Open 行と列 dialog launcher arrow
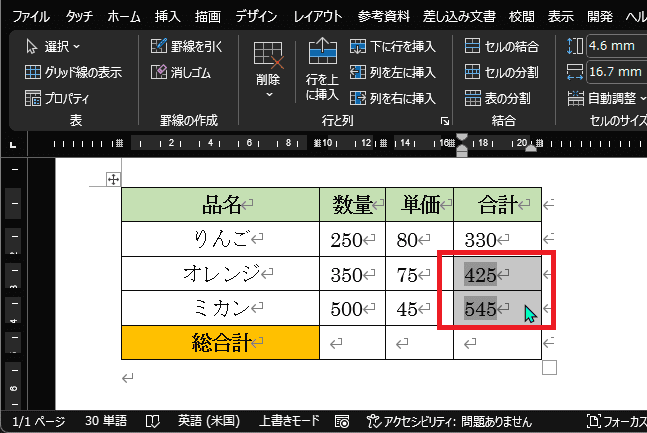Image resolution: width=647 pixels, height=433 pixels. coord(444,121)
